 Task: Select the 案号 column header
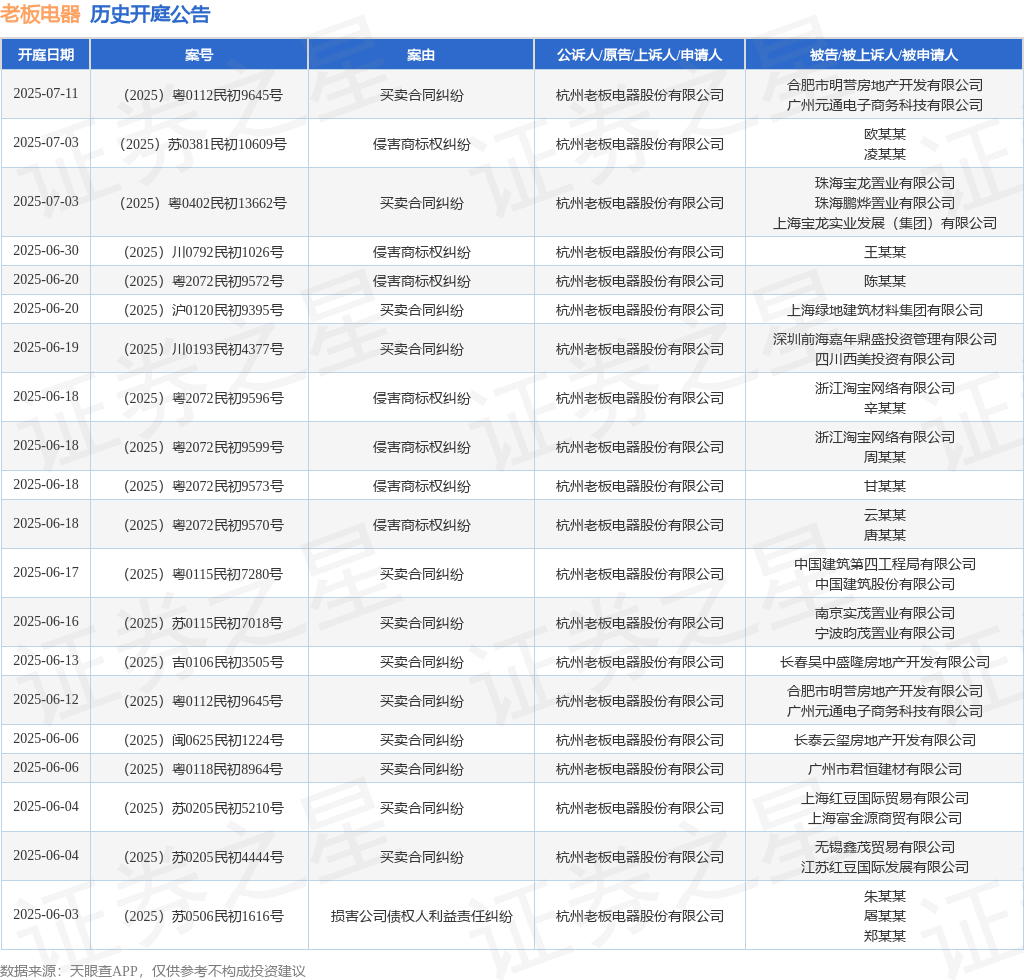coord(199,55)
